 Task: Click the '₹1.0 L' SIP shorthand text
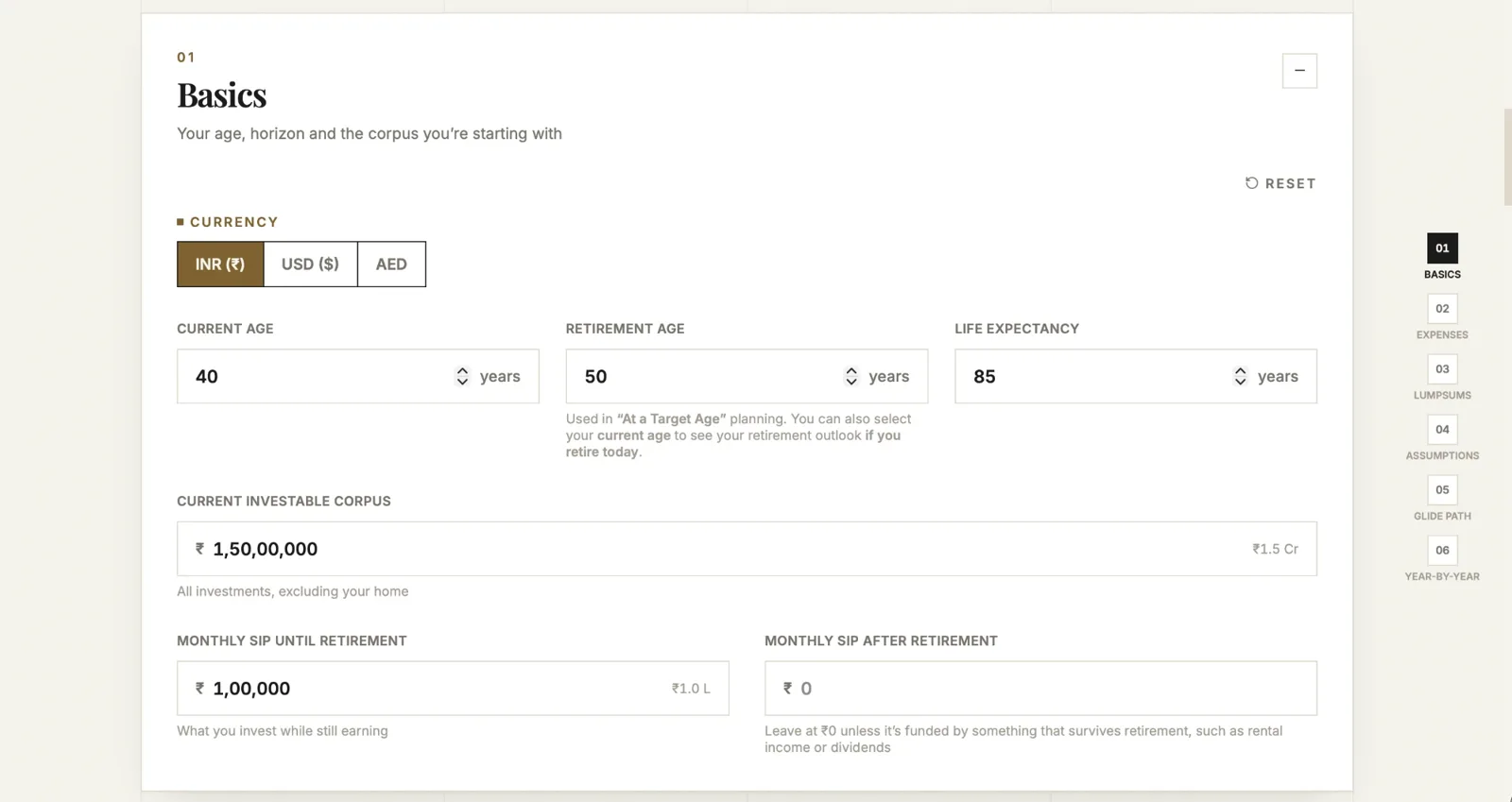tap(691, 689)
